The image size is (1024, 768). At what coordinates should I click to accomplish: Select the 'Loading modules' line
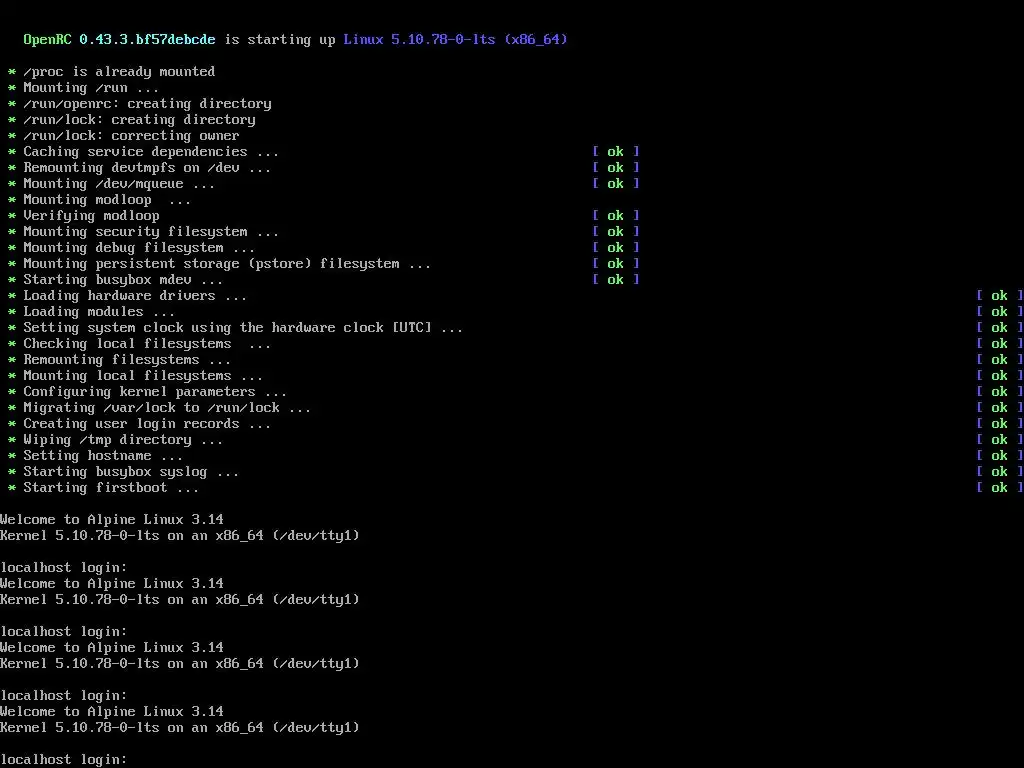tap(99, 312)
